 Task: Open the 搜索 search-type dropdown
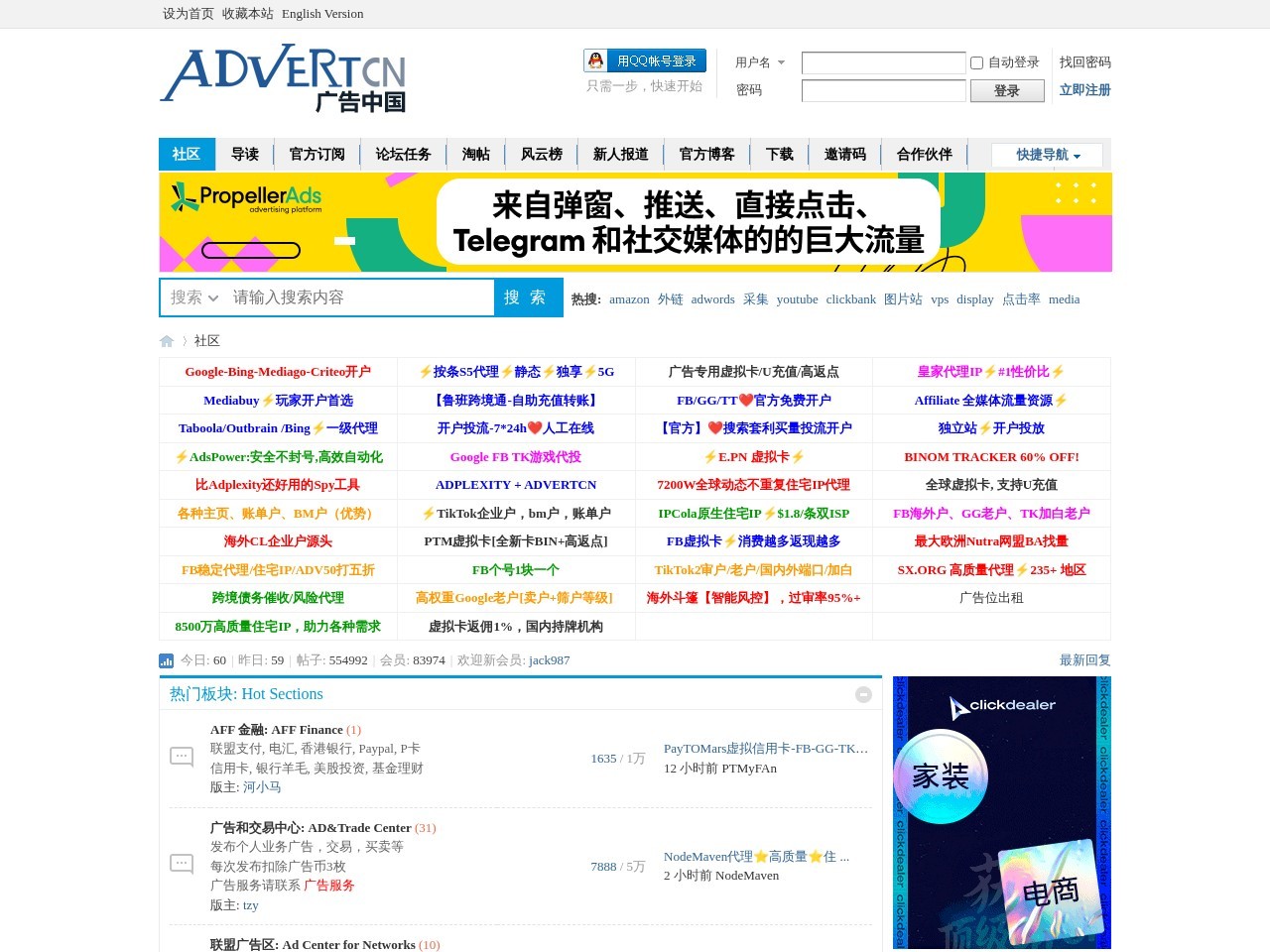point(192,297)
